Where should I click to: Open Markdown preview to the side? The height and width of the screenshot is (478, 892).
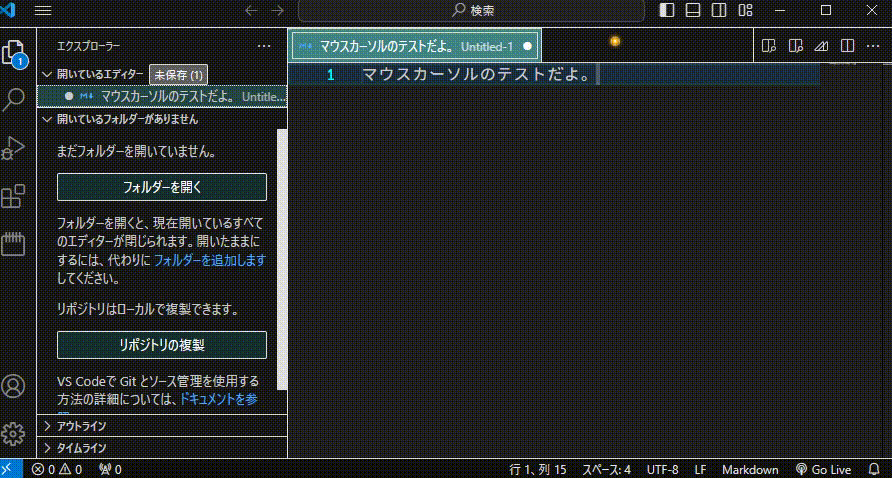[795, 46]
